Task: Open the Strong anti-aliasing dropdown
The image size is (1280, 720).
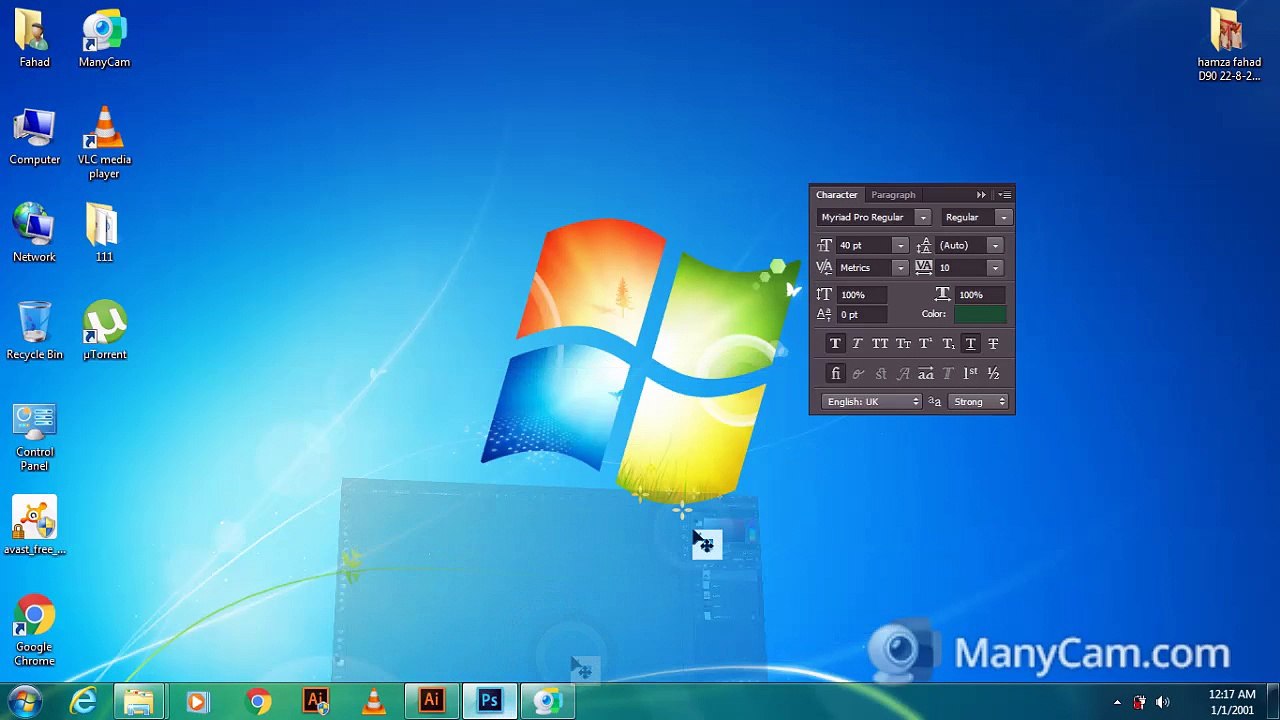Action: coord(980,402)
